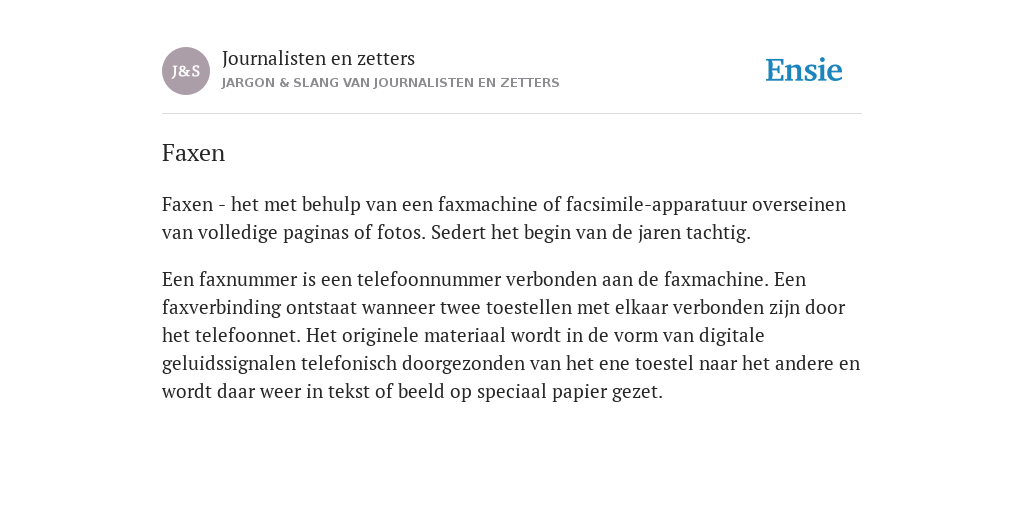1024x512 pixels.
Task: Click the word 'telefoonnummer' in the second paragraph
Action: [428, 280]
